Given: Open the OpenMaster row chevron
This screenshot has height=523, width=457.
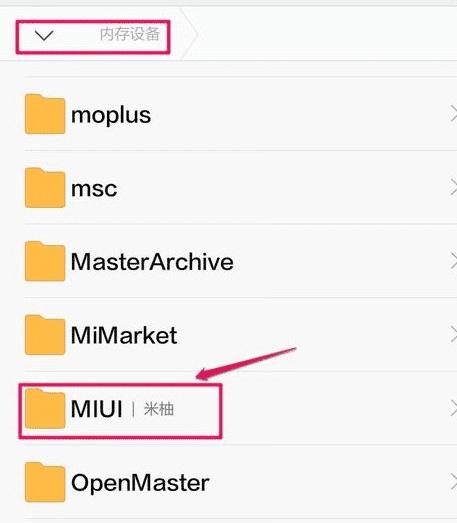Looking at the screenshot, I should click(x=453, y=482).
